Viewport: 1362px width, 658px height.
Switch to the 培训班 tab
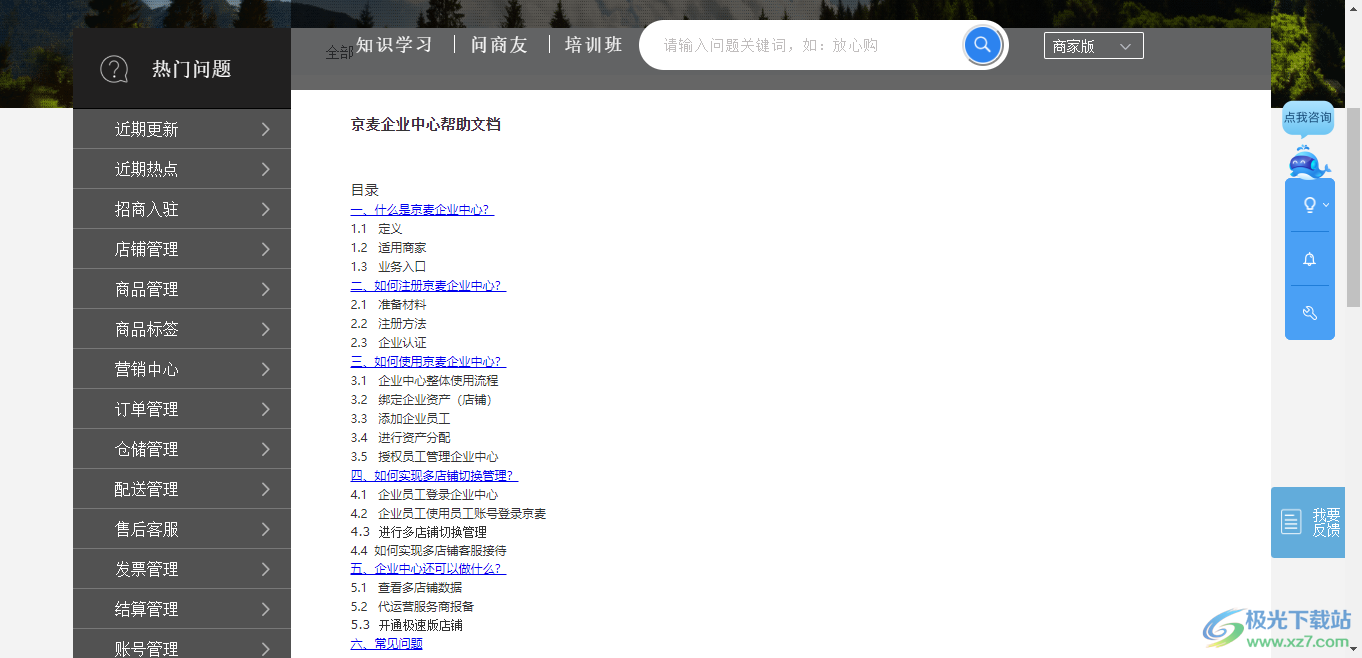(593, 45)
